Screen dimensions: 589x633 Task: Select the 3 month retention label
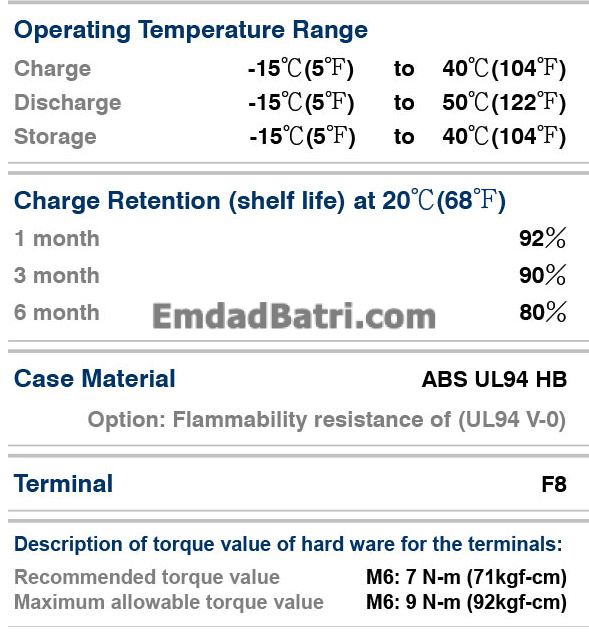point(57,275)
